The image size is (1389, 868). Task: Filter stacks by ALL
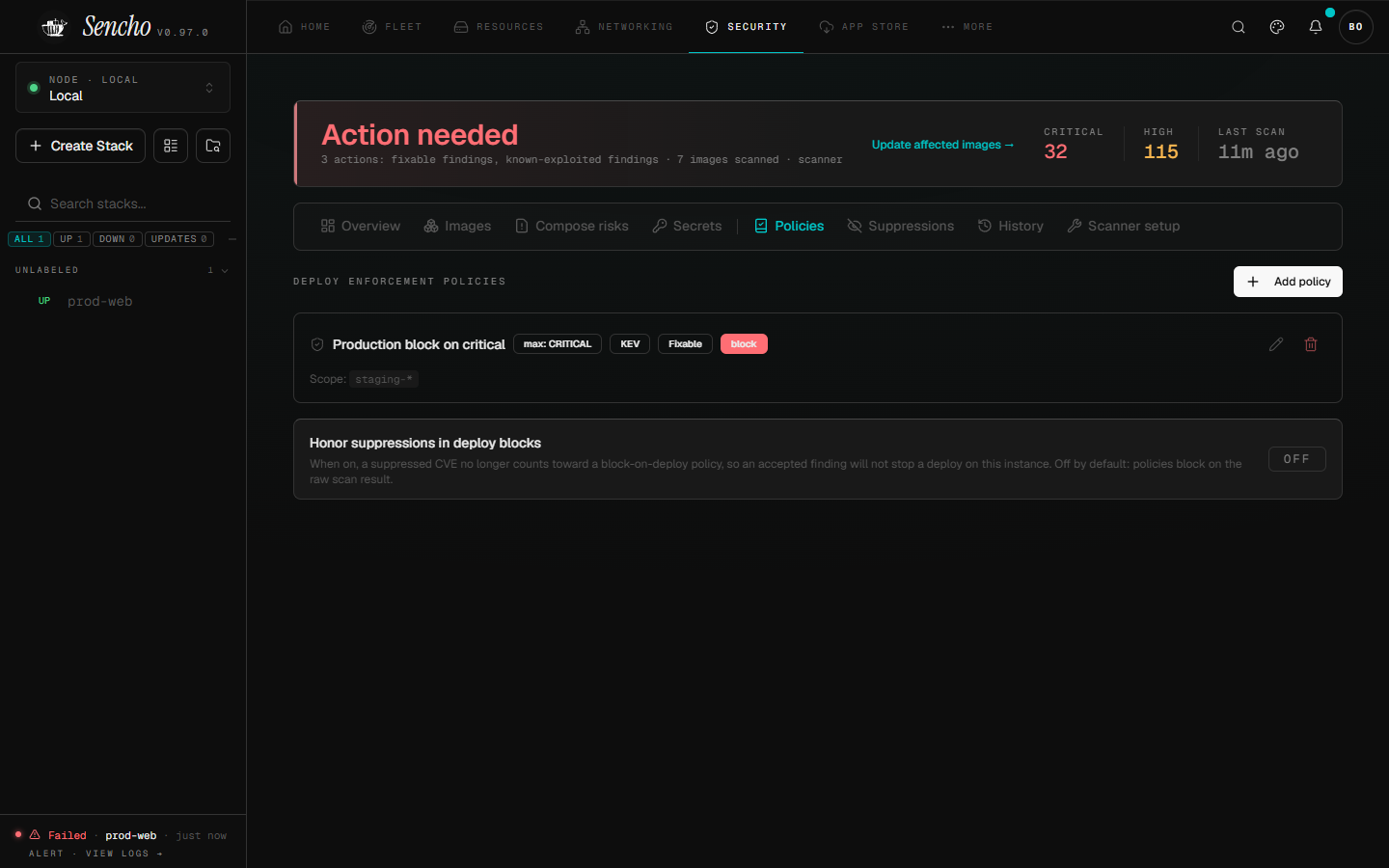tap(29, 239)
